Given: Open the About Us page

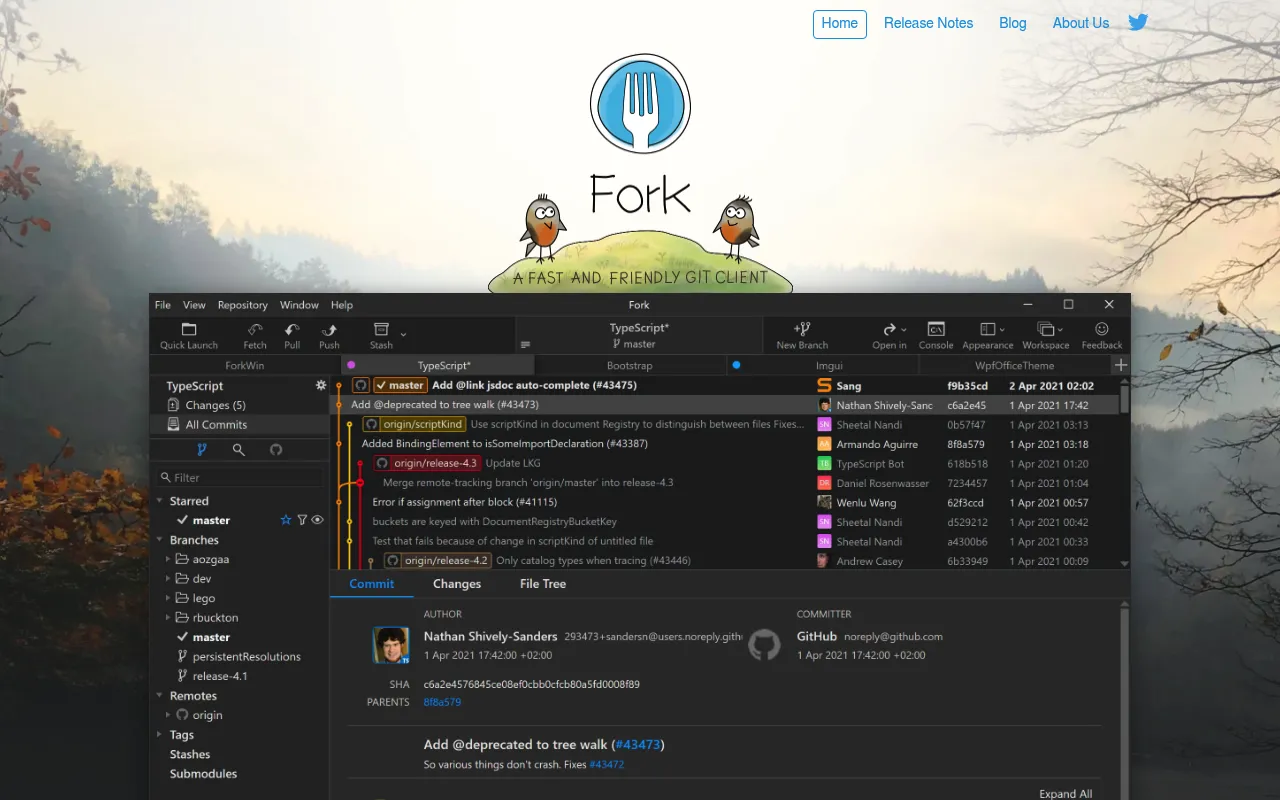Looking at the screenshot, I should click(x=1081, y=23).
